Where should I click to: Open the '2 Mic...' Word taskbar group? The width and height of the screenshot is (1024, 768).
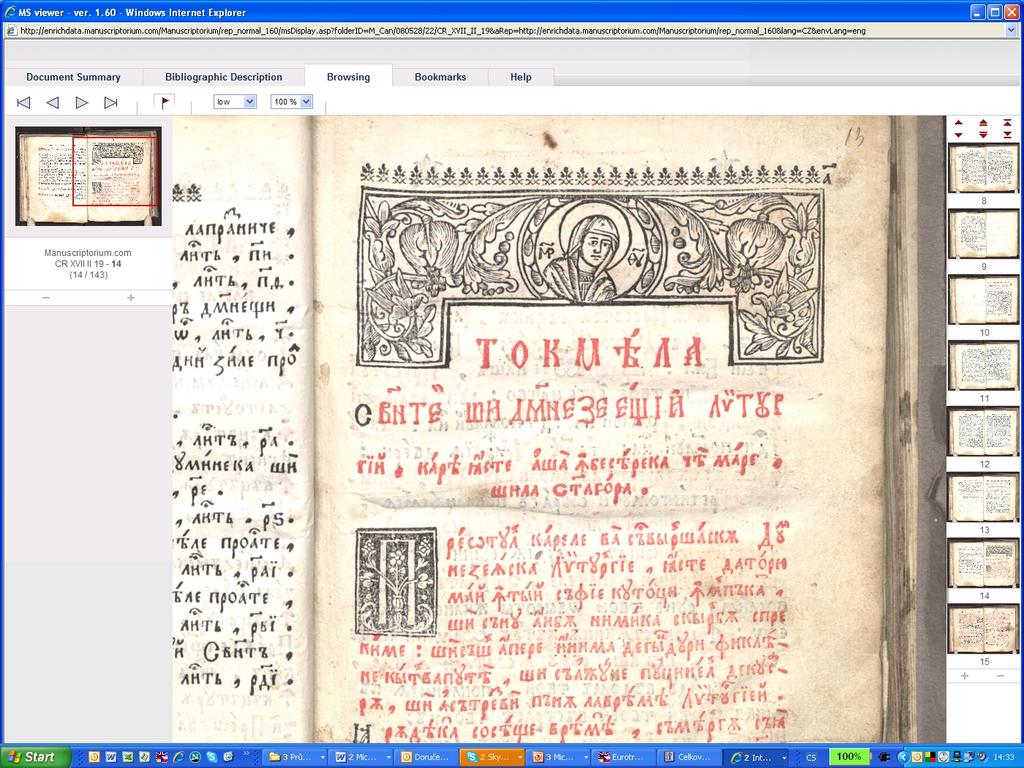coord(361,757)
